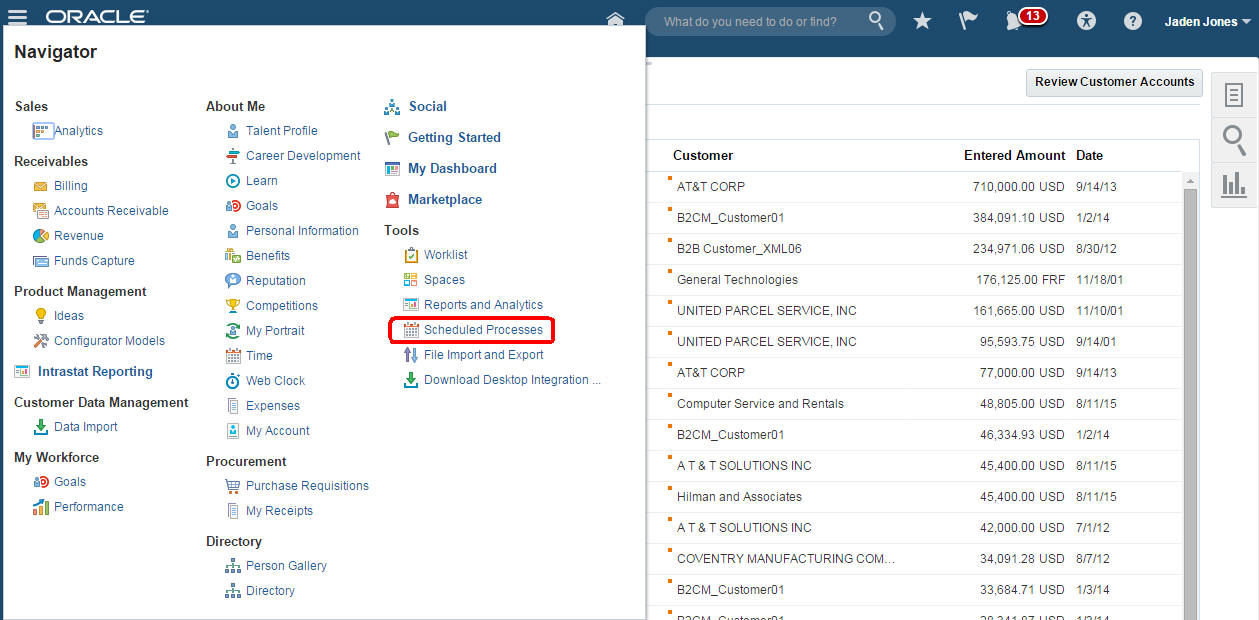Open Spaces under Tools
Viewport: 1259px width, 620px height.
444,280
